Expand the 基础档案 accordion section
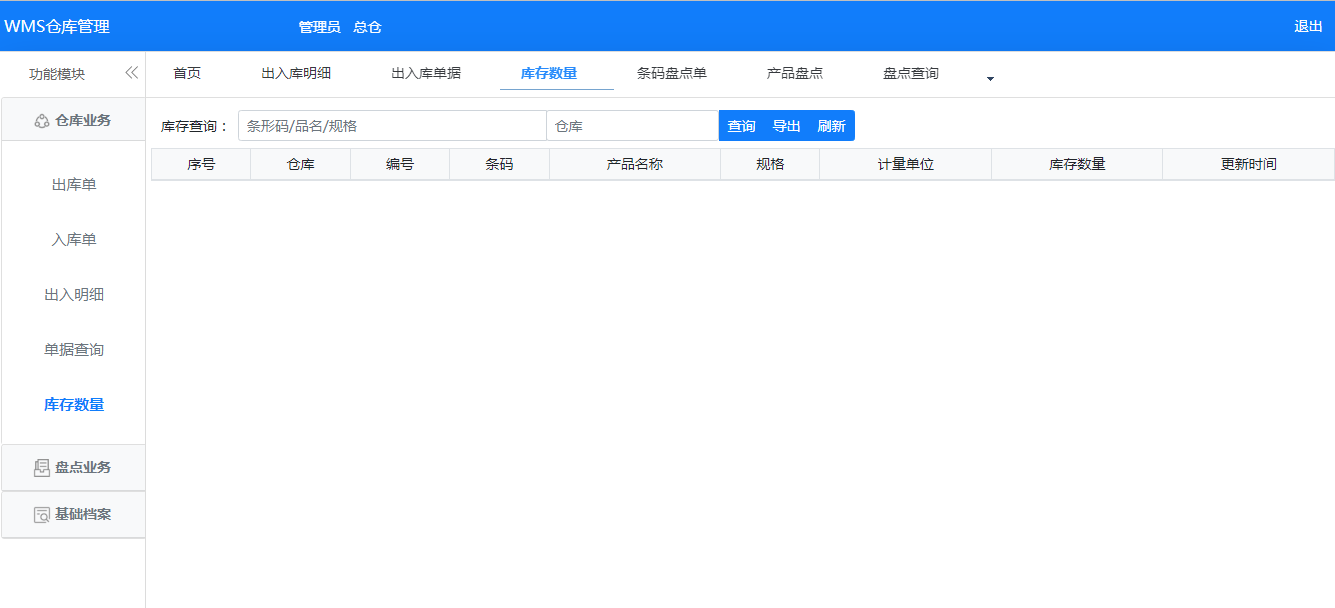 (82, 515)
